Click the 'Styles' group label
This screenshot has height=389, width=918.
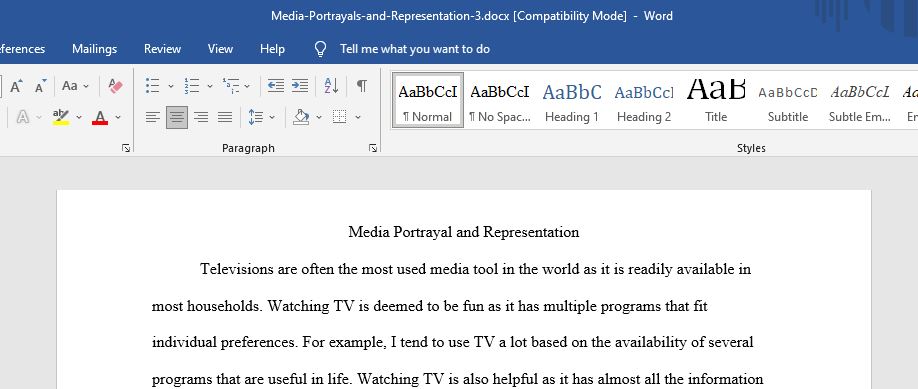click(x=751, y=148)
